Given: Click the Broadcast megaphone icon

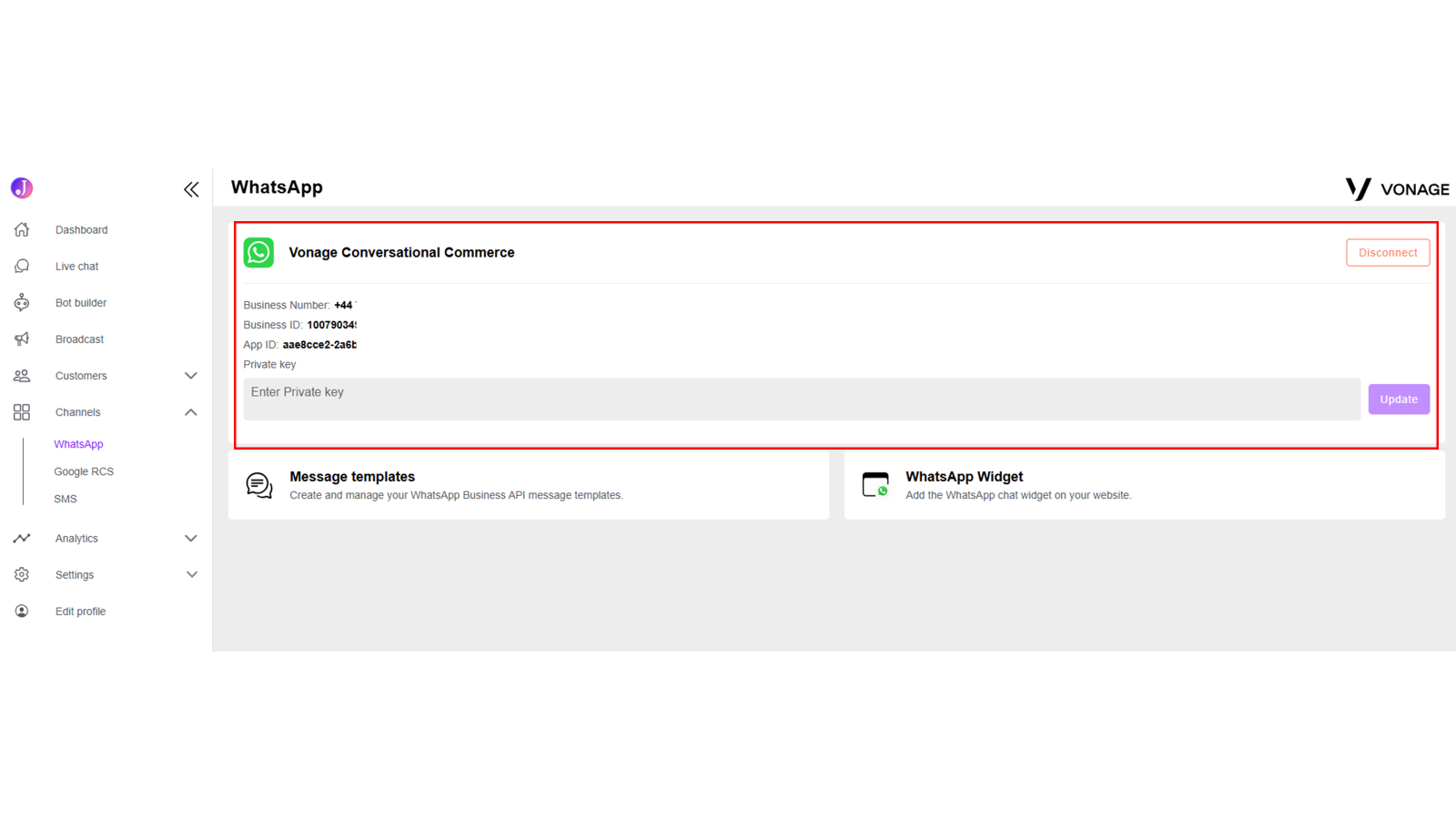Looking at the screenshot, I should 22,339.
